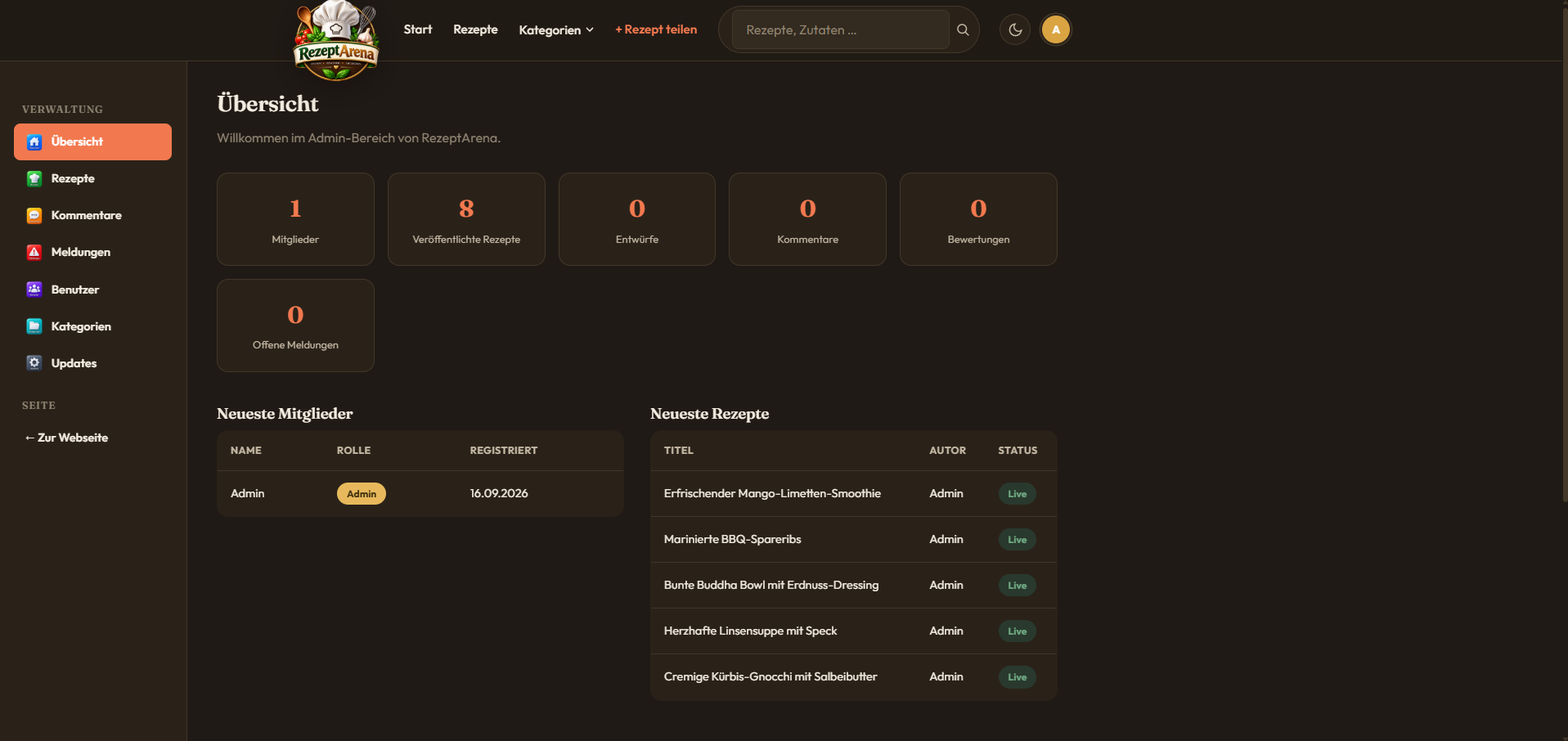The image size is (1568, 741).
Task: Click the Übersicht home icon in sidebar
Action: pyautogui.click(x=34, y=142)
